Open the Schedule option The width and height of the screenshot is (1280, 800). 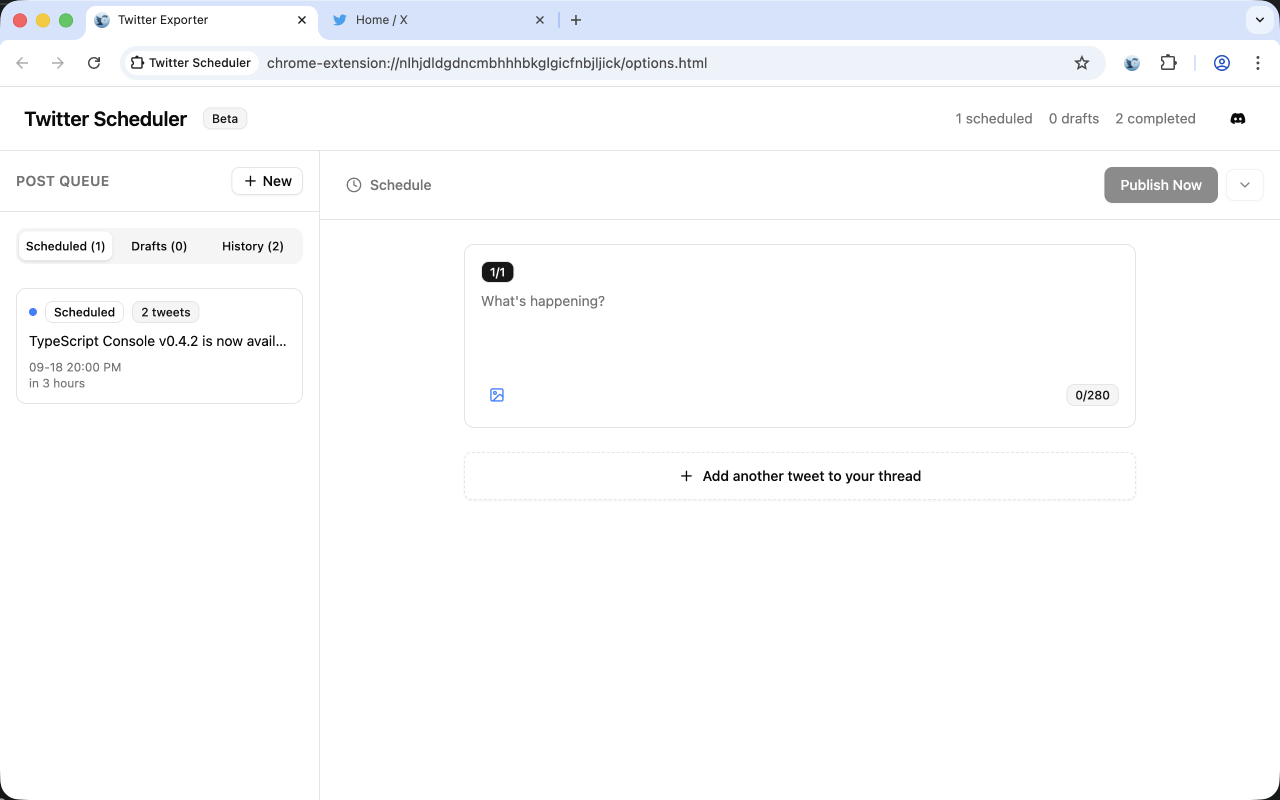[x=389, y=185]
